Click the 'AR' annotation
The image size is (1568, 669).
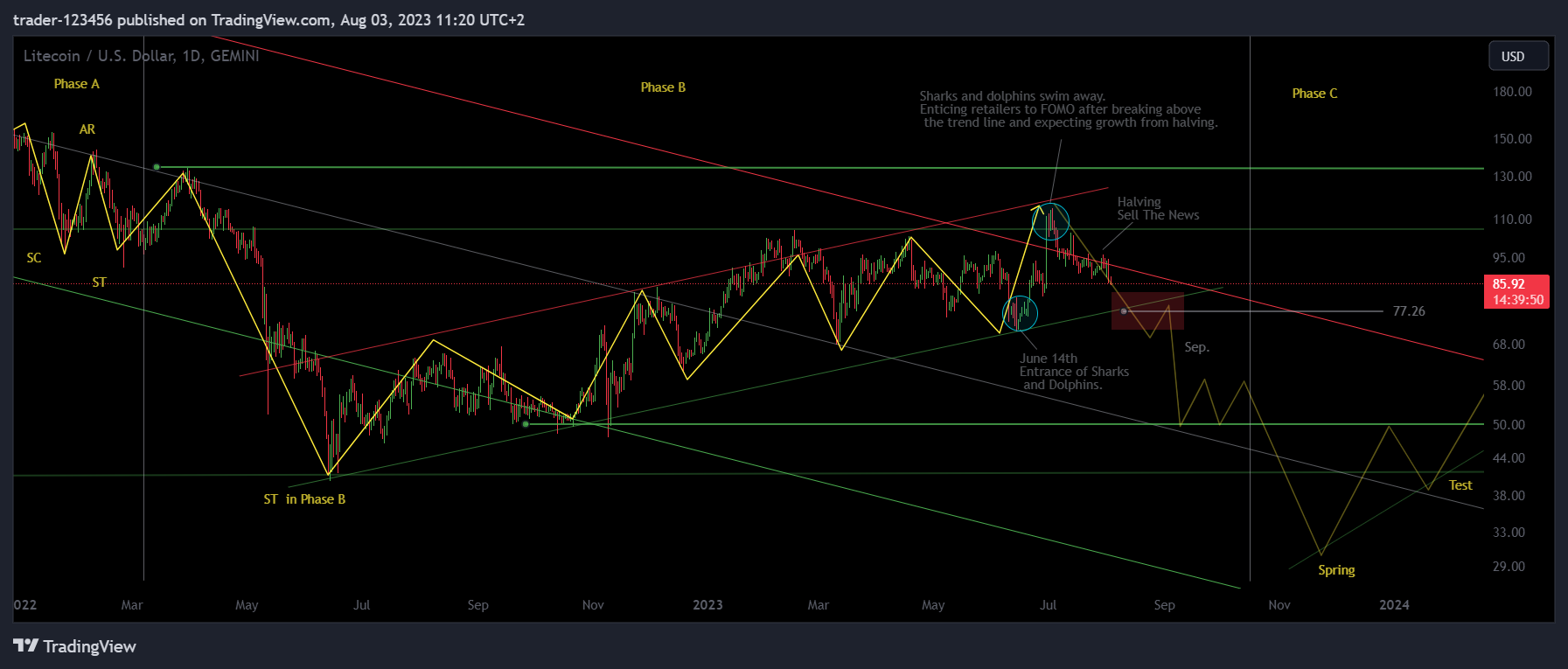click(87, 129)
